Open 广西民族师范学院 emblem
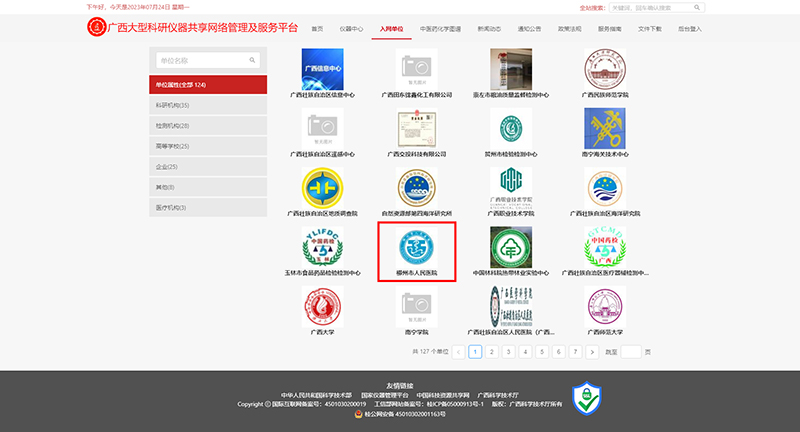Image resolution: width=800 pixels, height=432 pixels. (605, 69)
